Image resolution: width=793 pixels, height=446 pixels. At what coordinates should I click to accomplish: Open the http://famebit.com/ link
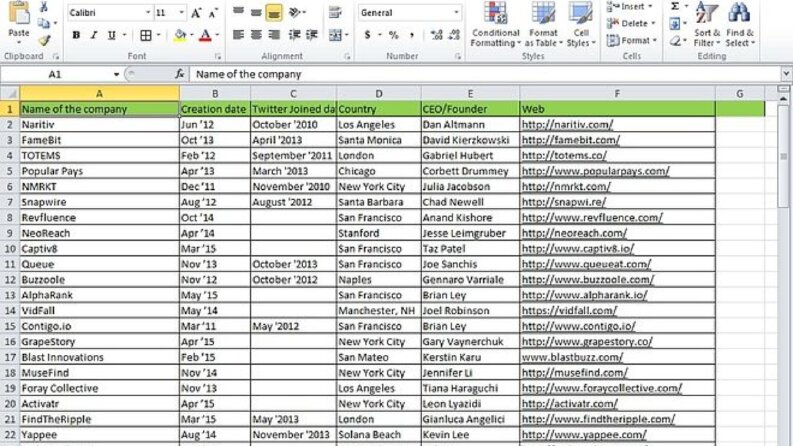click(x=570, y=140)
